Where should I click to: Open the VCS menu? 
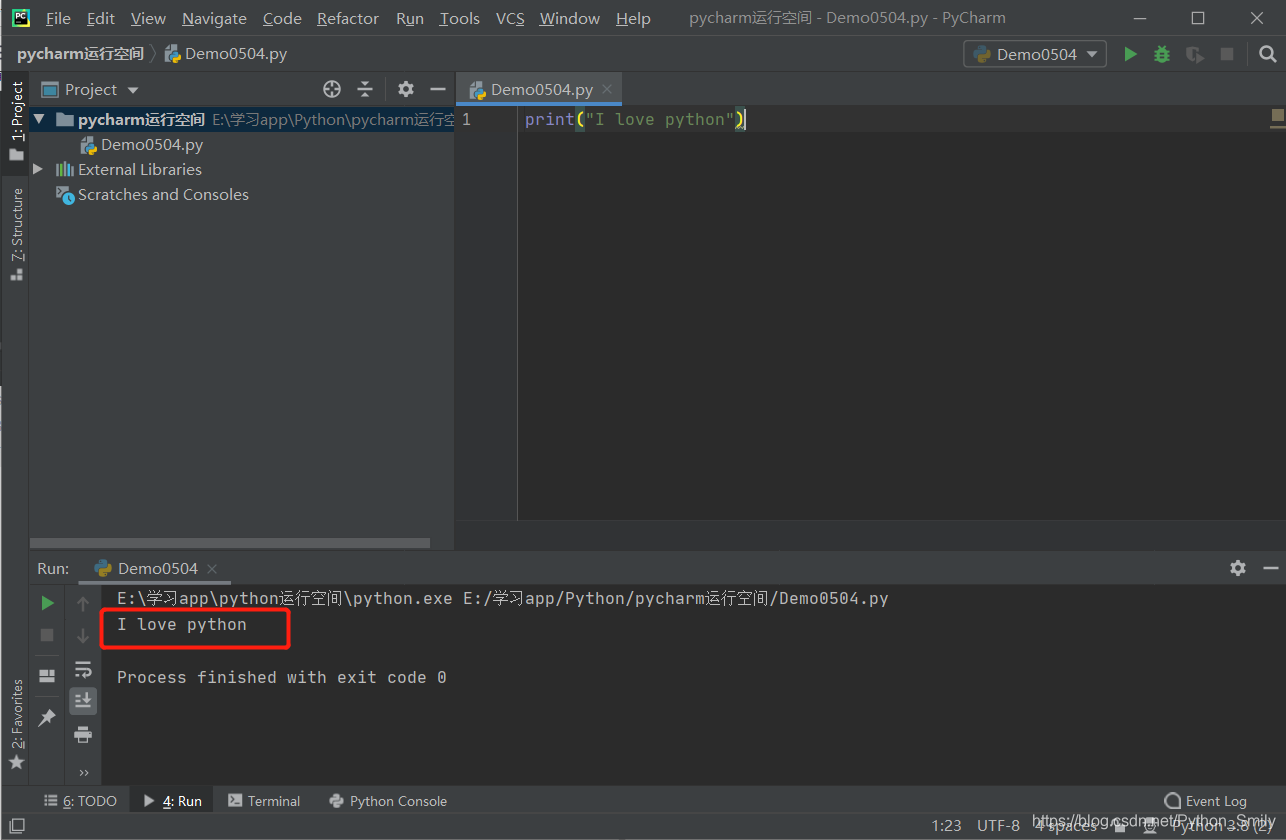point(510,19)
